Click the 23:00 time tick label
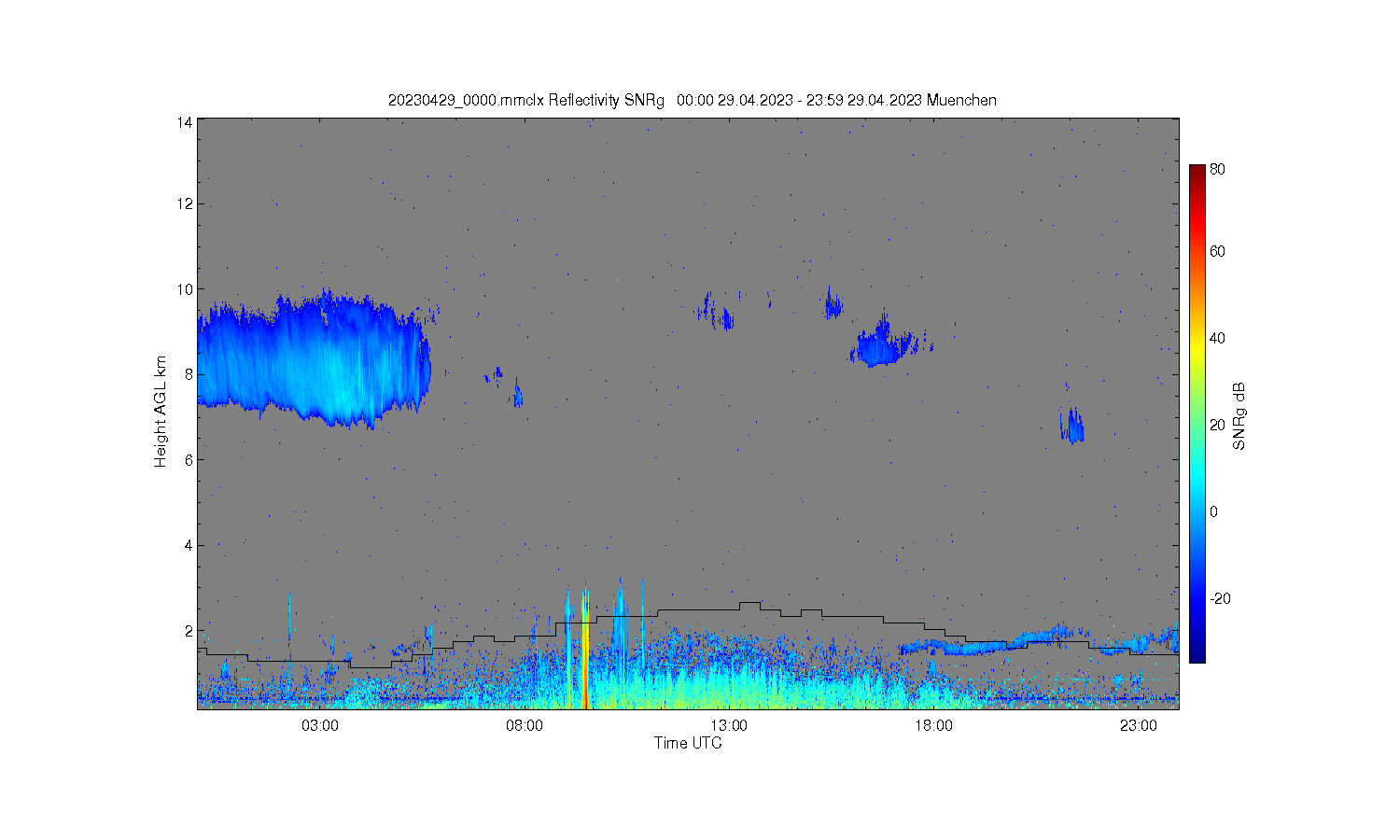The width and height of the screenshot is (1400, 840). click(1139, 725)
